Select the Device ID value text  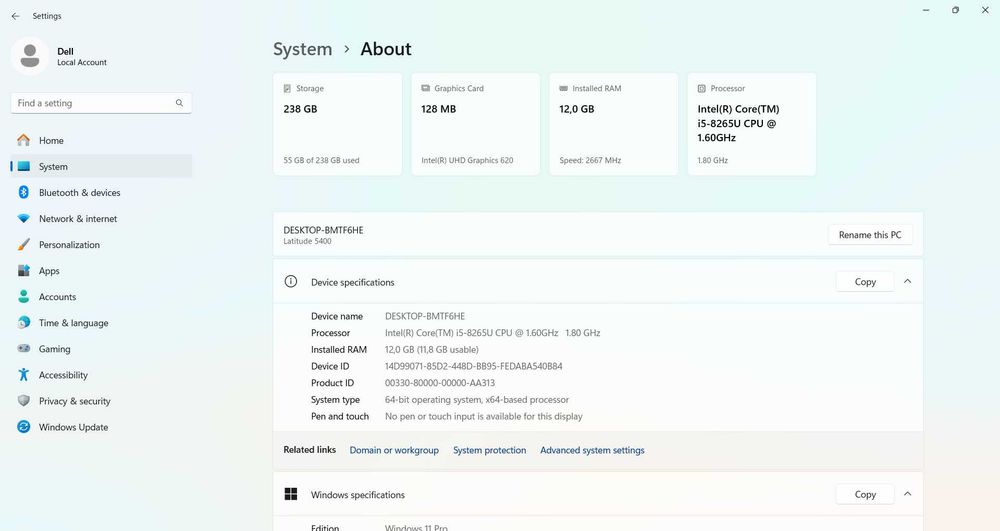point(474,367)
